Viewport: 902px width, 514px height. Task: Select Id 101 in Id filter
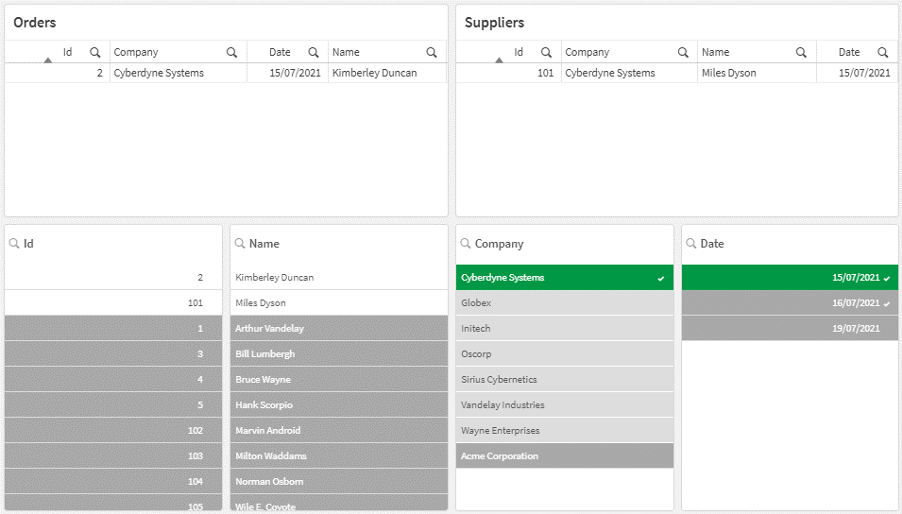pyautogui.click(x=113, y=303)
